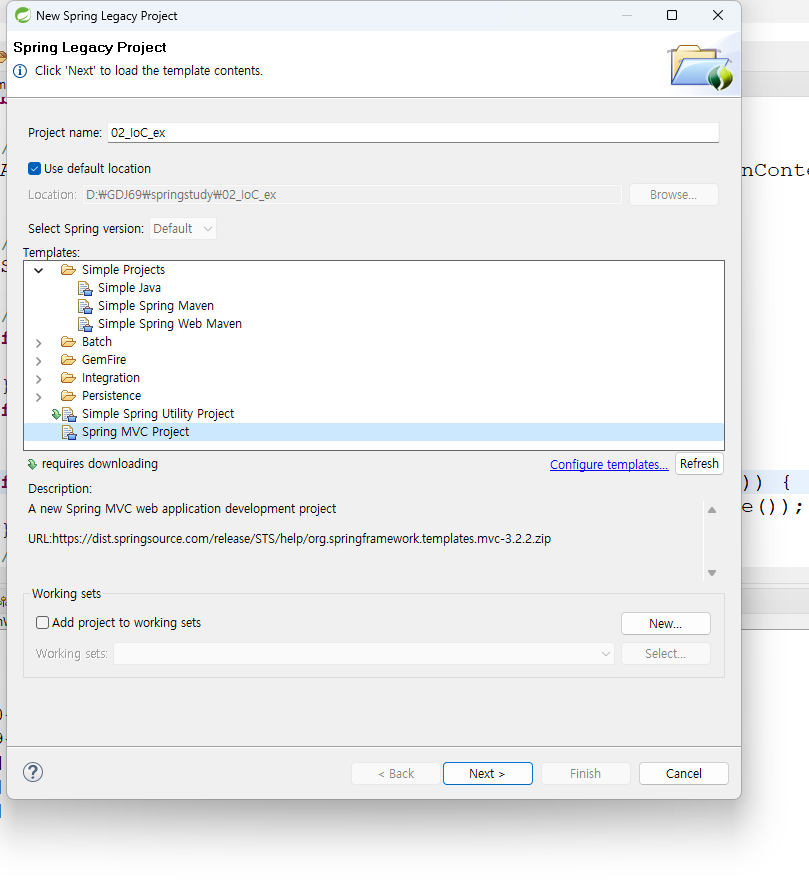The image size is (809, 894).
Task: Click the info icon beside the message
Action: click(20, 71)
